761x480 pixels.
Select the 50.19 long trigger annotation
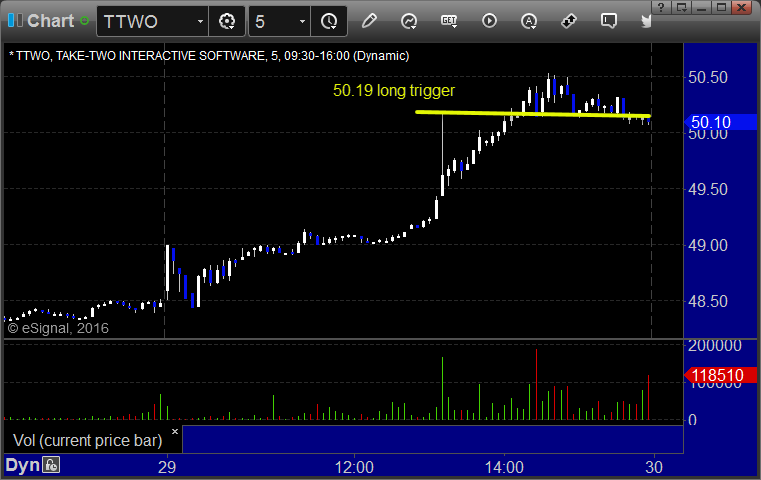pyautogui.click(x=394, y=90)
